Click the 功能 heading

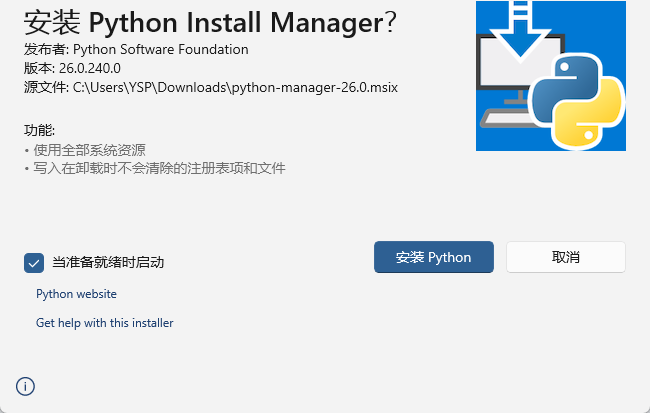(39, 130)
